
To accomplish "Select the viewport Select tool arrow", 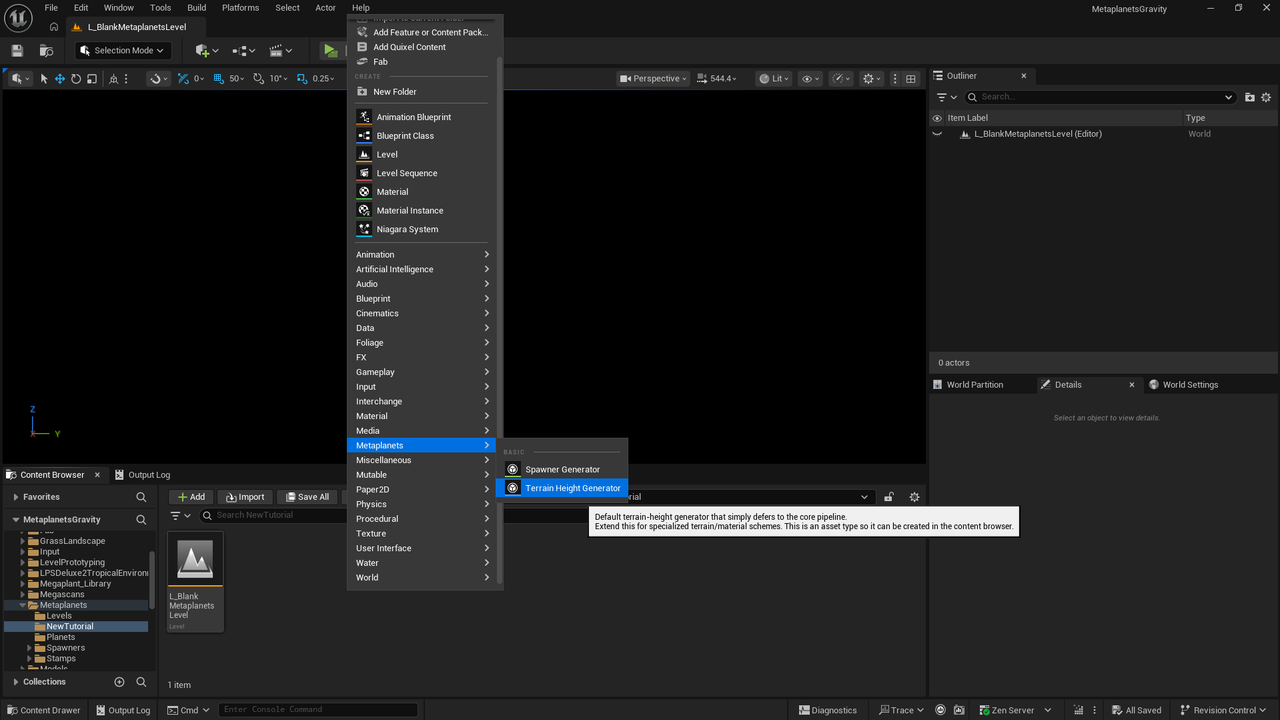I will tap(44, 79).
